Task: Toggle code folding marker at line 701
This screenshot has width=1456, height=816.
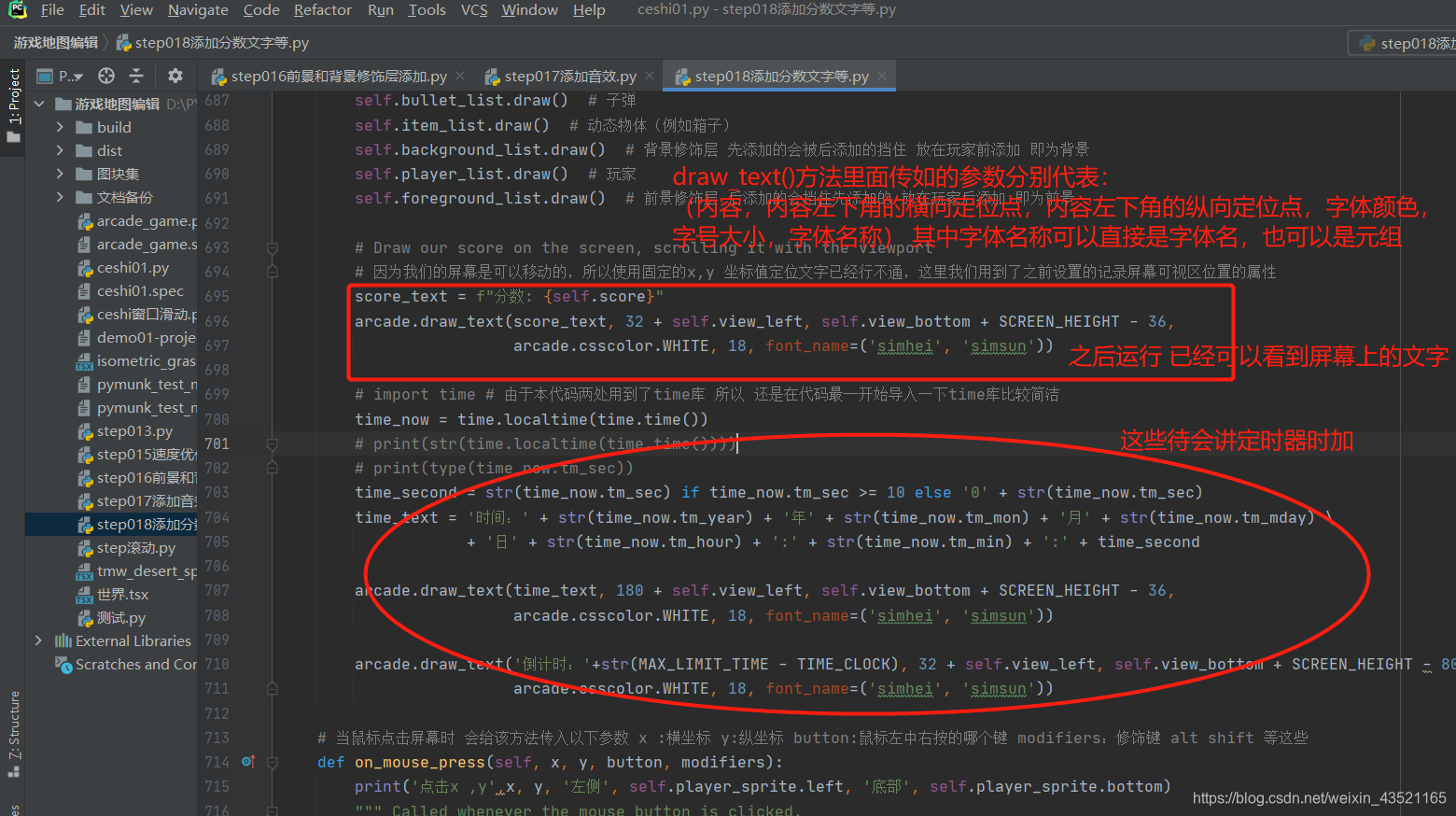Action: (x=273, y=444)
